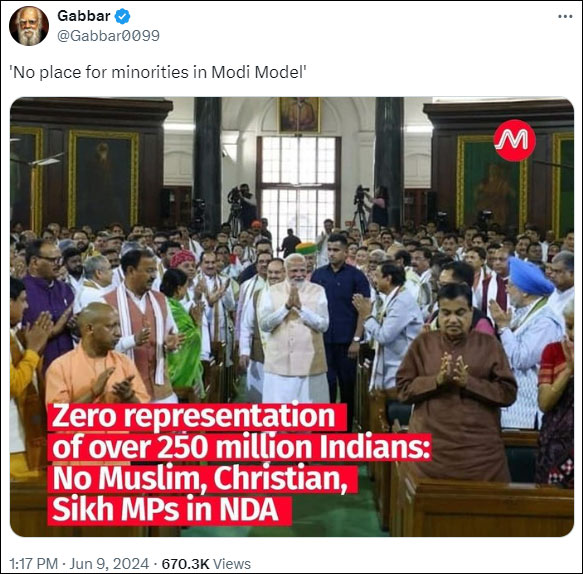
Task: Click the man in the brown kurta
Action: [455, 383]
